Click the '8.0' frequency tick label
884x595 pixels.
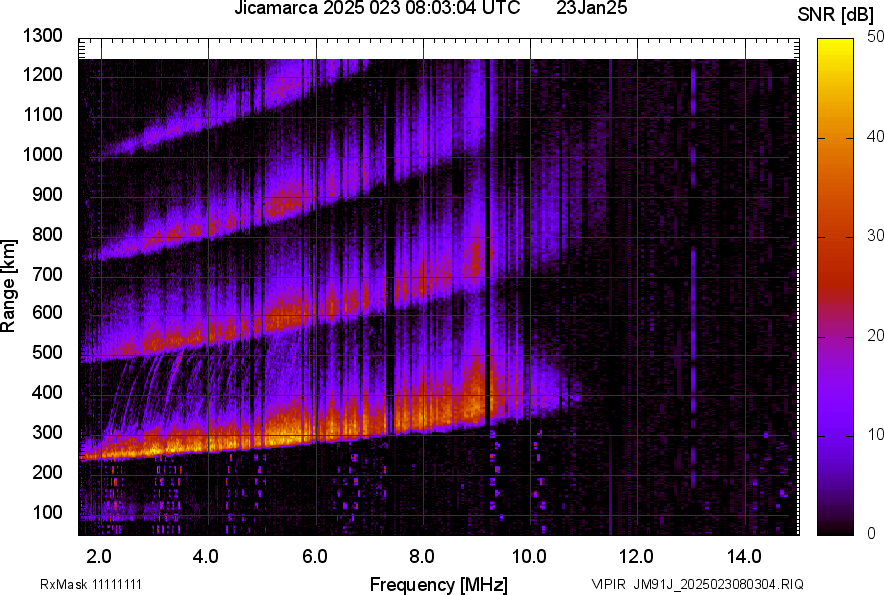[x=422, y=555]
